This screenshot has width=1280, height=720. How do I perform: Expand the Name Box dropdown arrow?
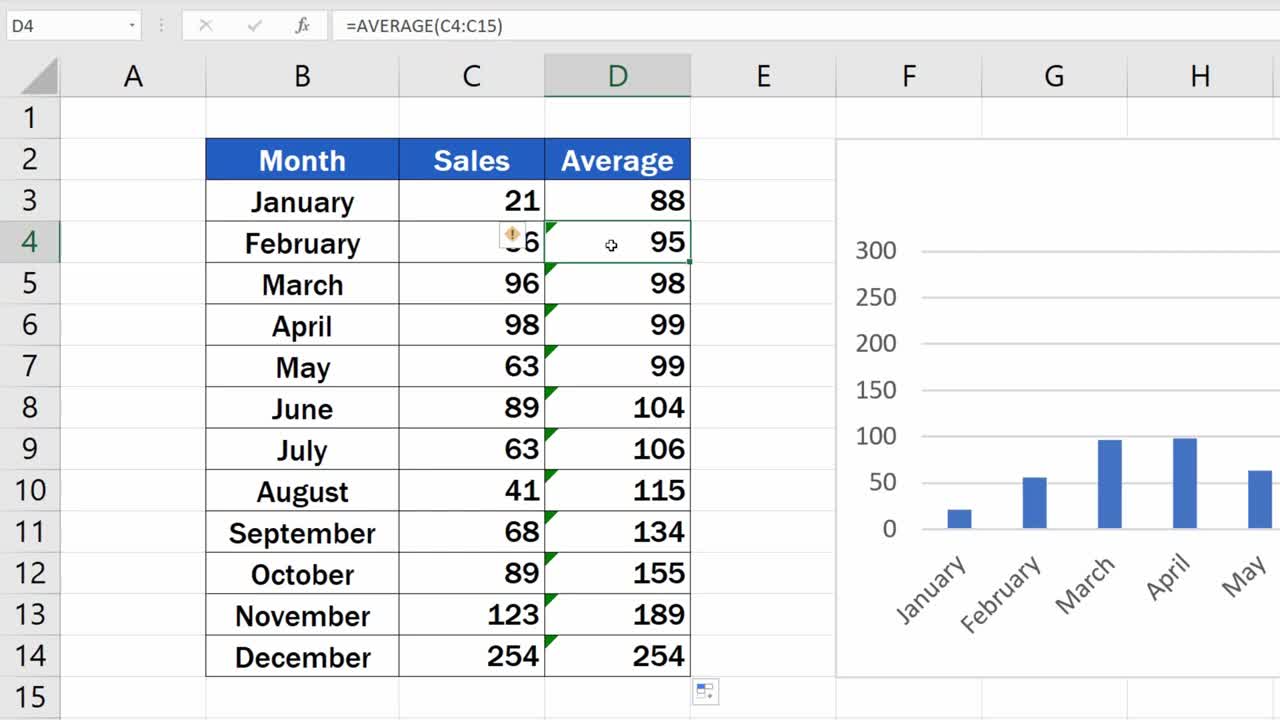coord(132,26)
